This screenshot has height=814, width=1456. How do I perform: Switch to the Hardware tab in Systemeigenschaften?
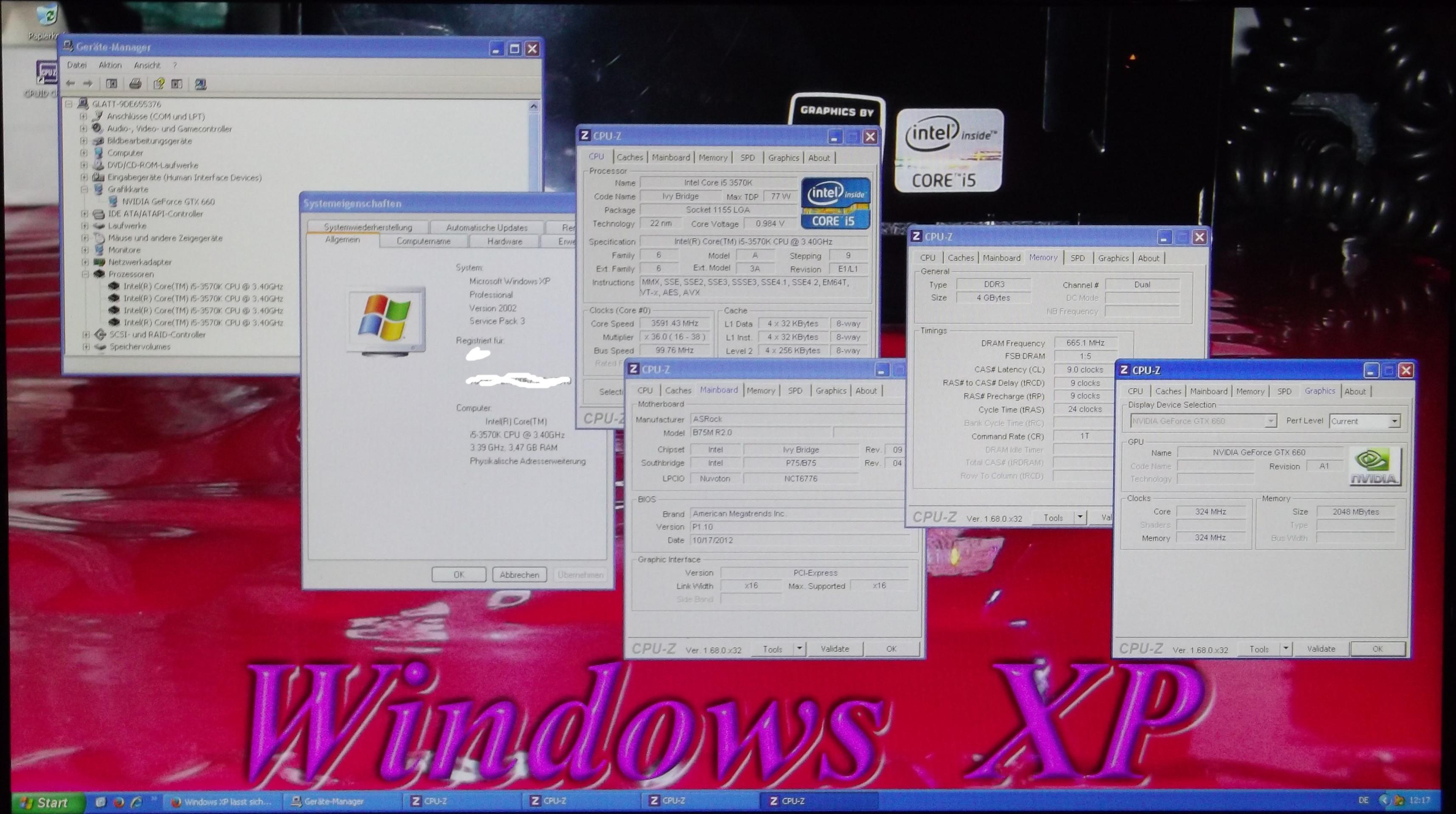(x=504, y=241)
